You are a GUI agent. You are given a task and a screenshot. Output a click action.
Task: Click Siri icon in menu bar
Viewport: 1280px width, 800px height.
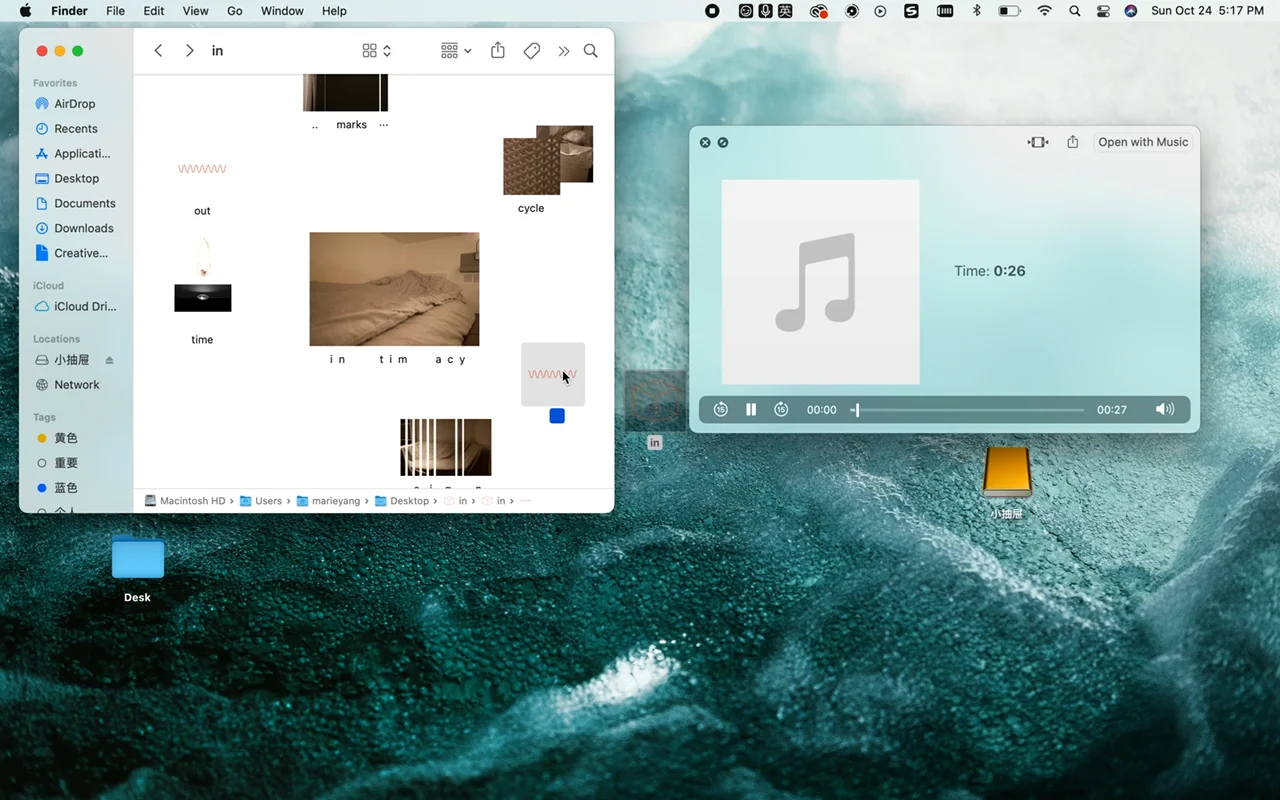point(1131,11)
